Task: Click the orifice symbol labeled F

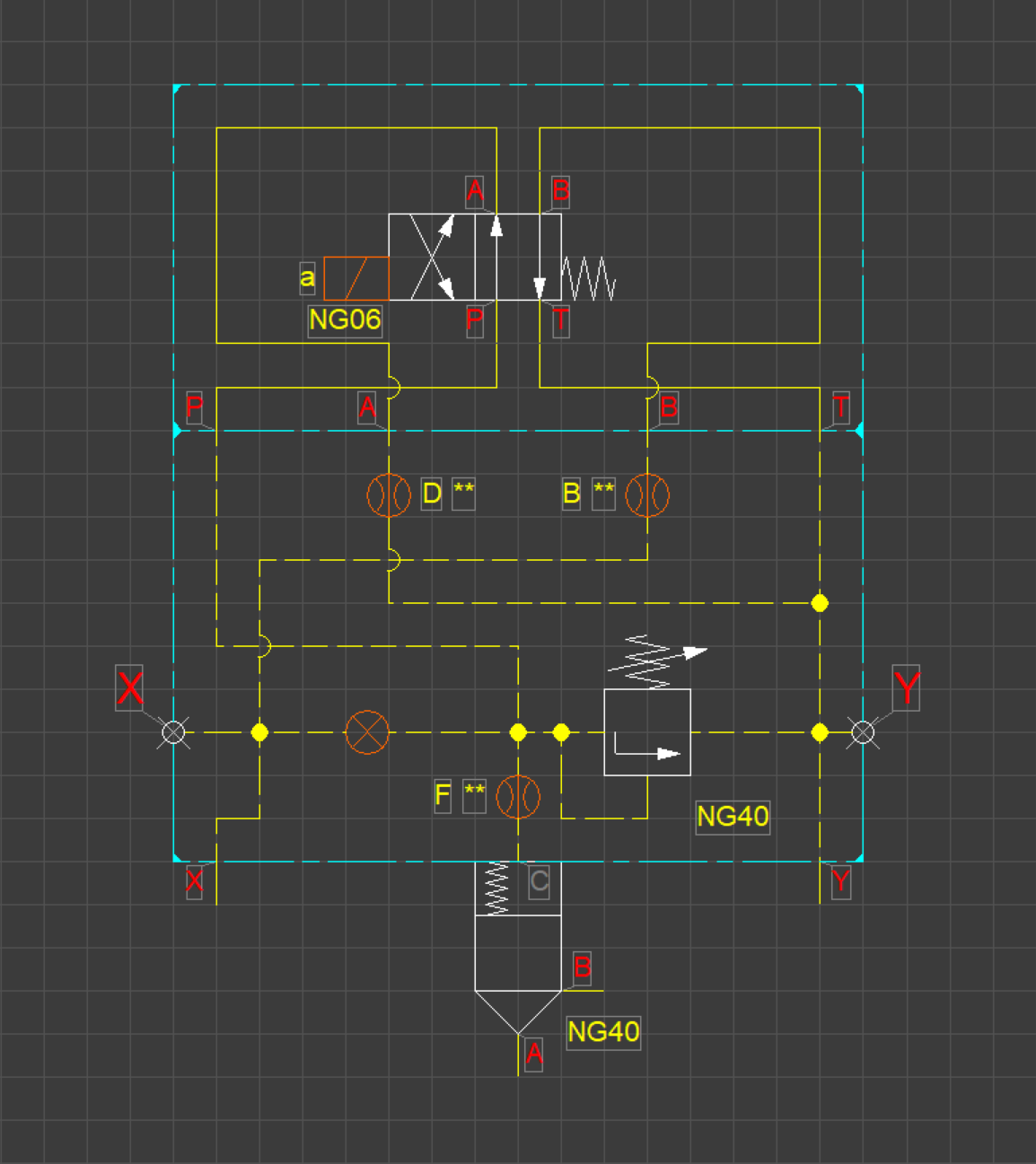Action: pos(518,797)
